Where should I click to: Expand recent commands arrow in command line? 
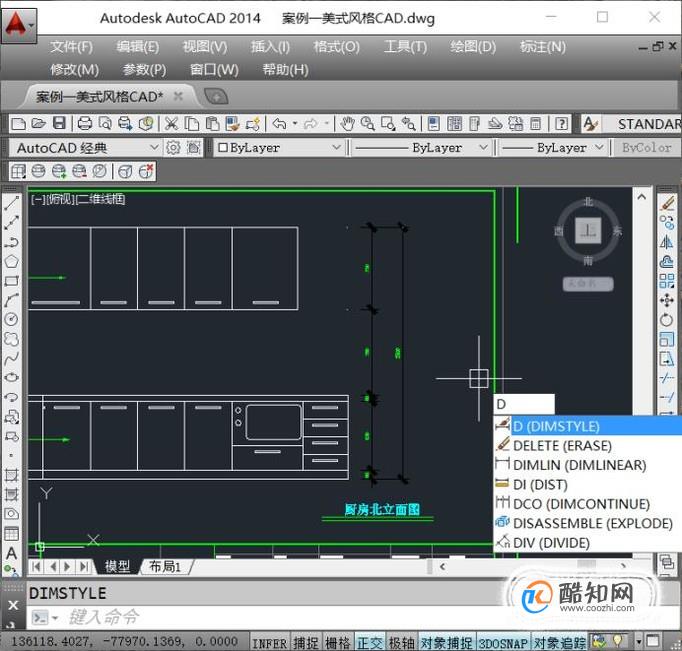55,618
